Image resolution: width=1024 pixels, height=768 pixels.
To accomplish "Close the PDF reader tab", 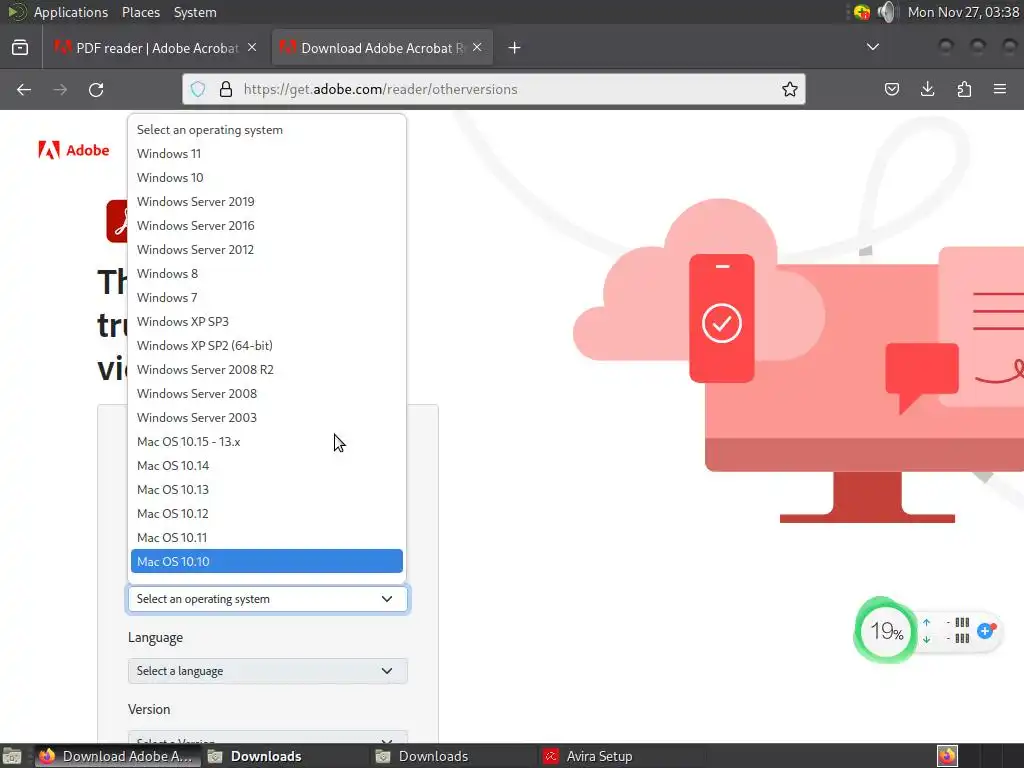I will (252, 48).
